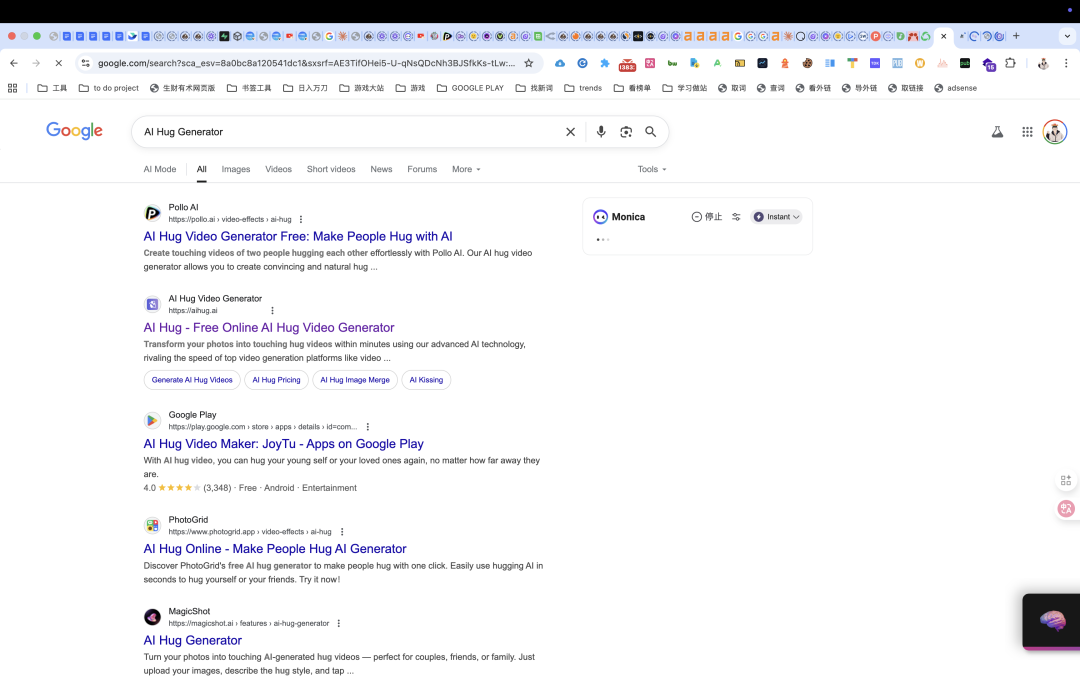
Task: Click the Monica logo icon
Action: pyautogui.click(x=601, y=216)
